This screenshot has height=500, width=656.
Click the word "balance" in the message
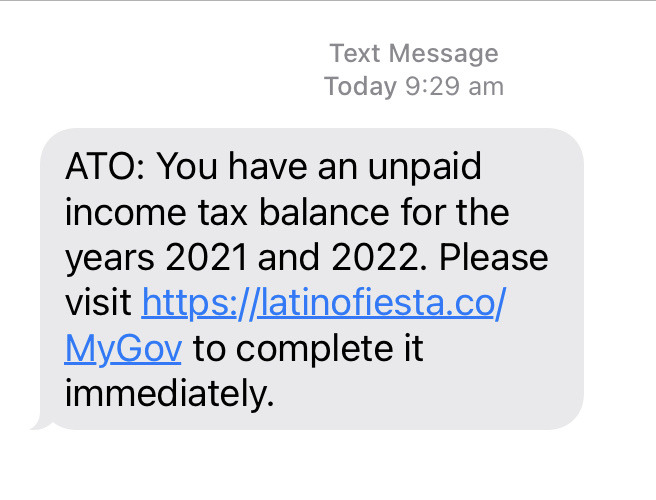click(314, 211)
